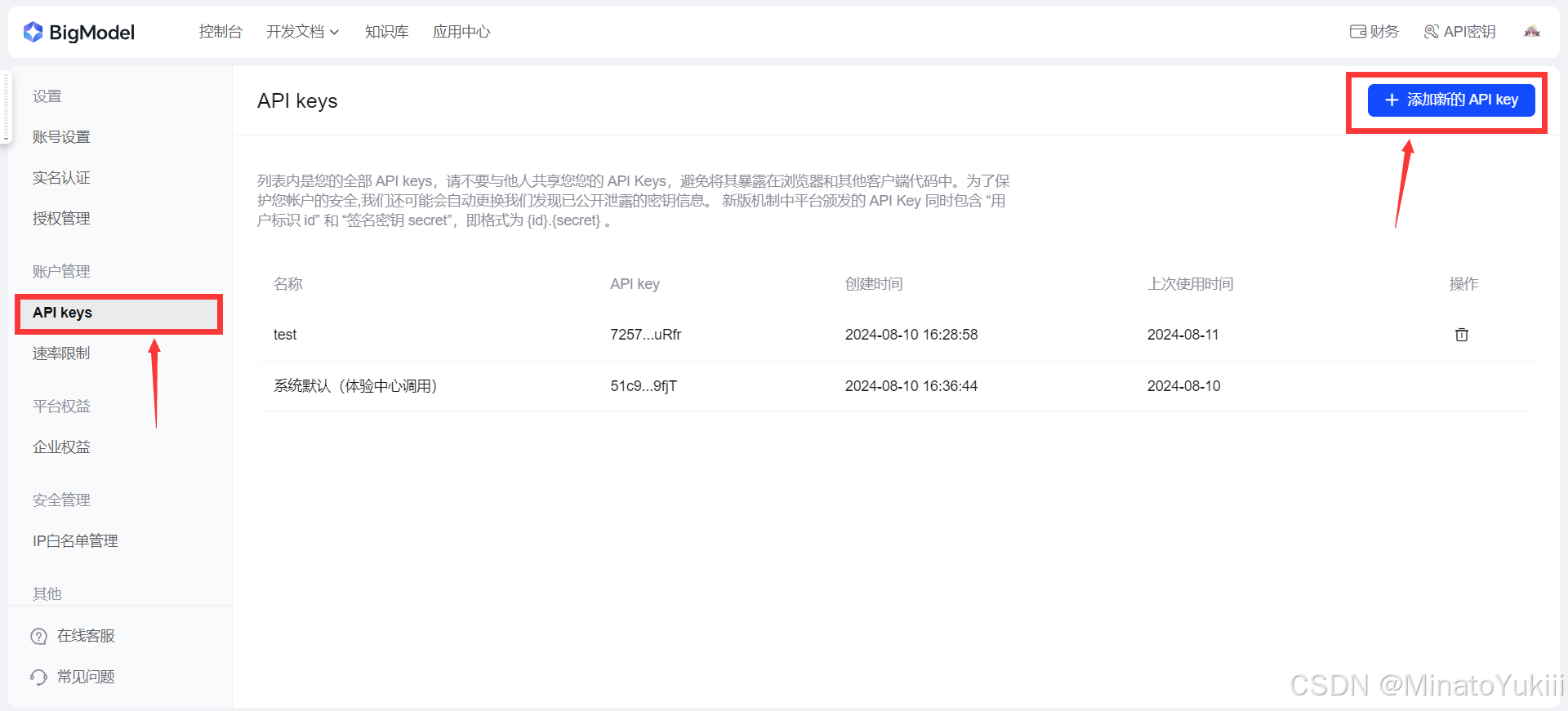Click the 名称 column header
Viewport: 1568px width, 711px height.
(x=288, y=284)
